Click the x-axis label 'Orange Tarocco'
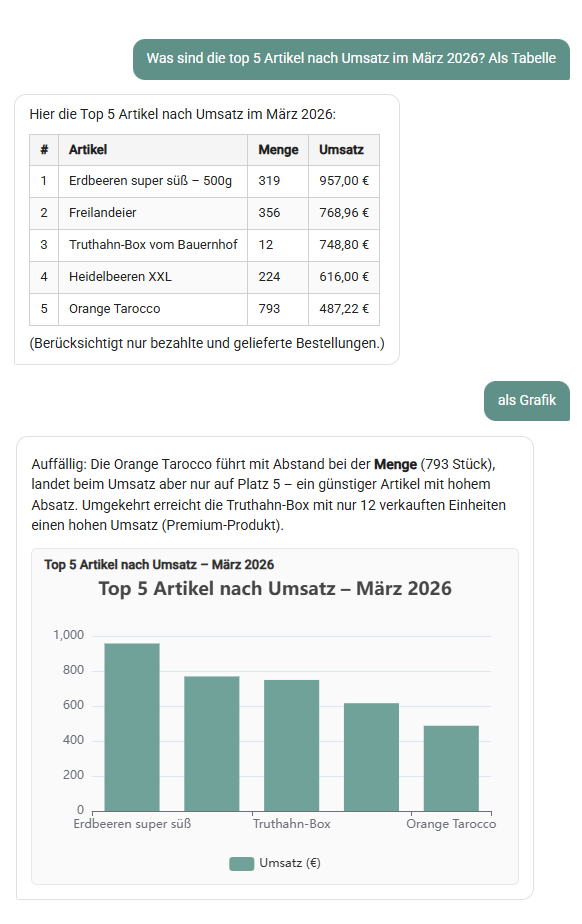This screenshot has width=582, height=924. click(x=451, y=824)
